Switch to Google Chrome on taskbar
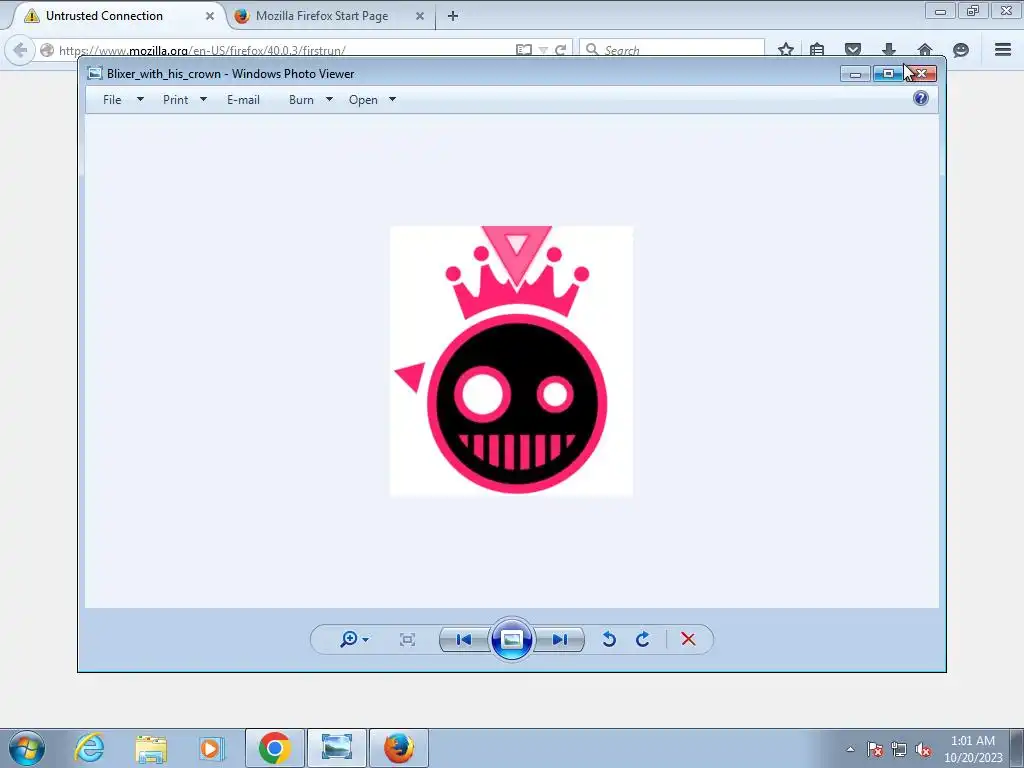 point(275,748)
